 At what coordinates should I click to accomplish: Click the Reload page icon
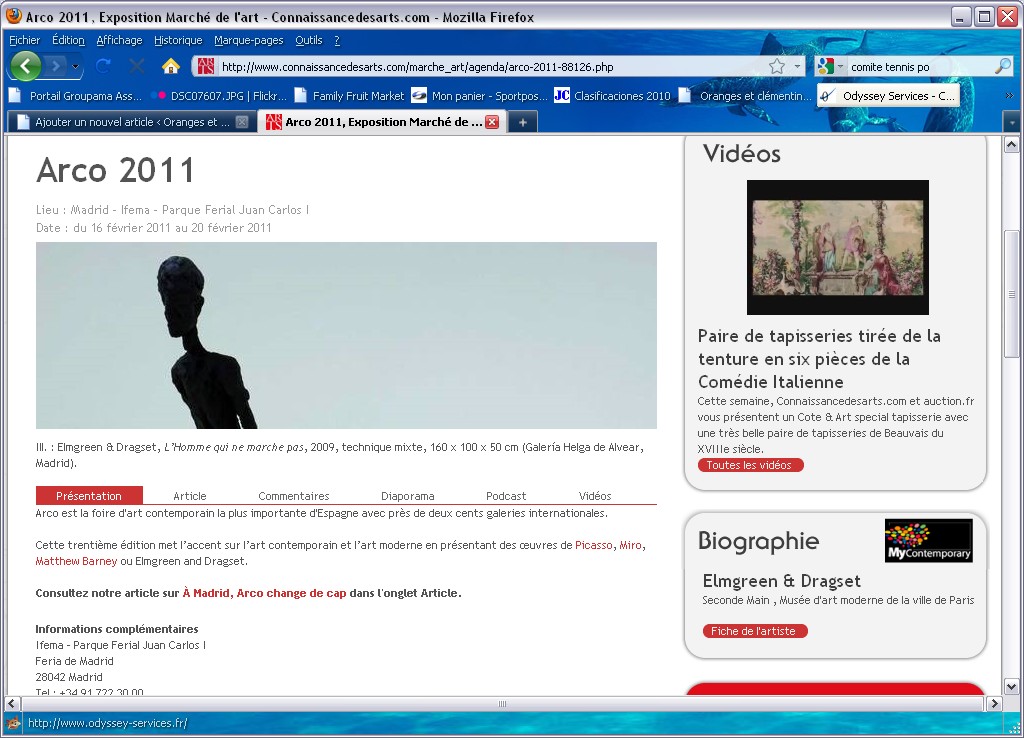coord(103,66)
